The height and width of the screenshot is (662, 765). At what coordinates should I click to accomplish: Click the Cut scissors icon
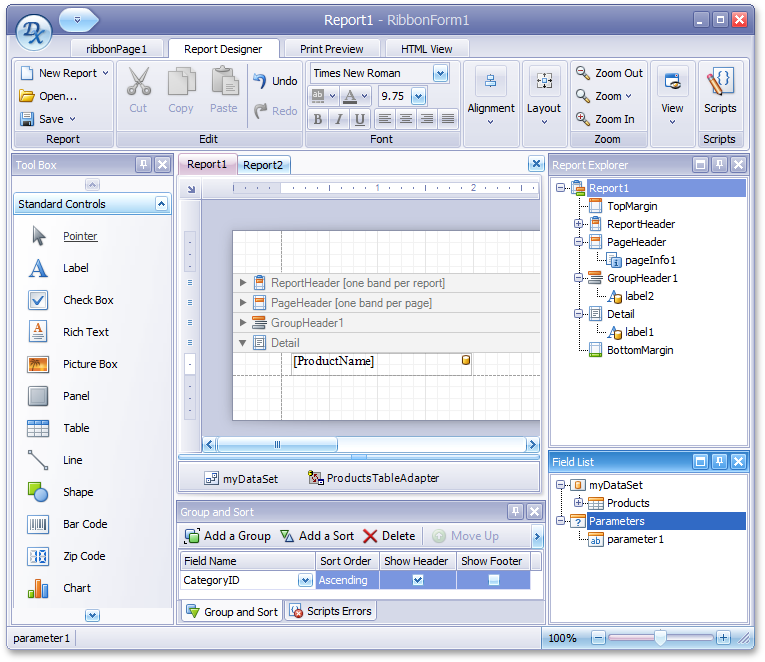tap(139, 81)
